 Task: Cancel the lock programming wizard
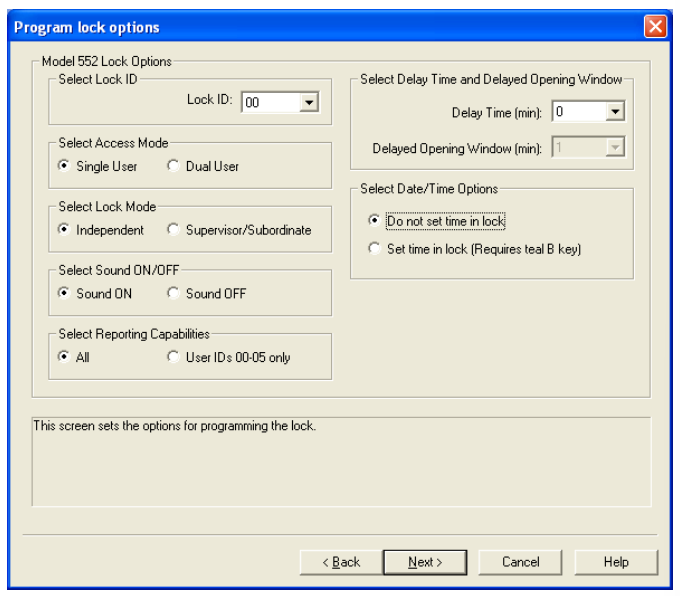521,562
